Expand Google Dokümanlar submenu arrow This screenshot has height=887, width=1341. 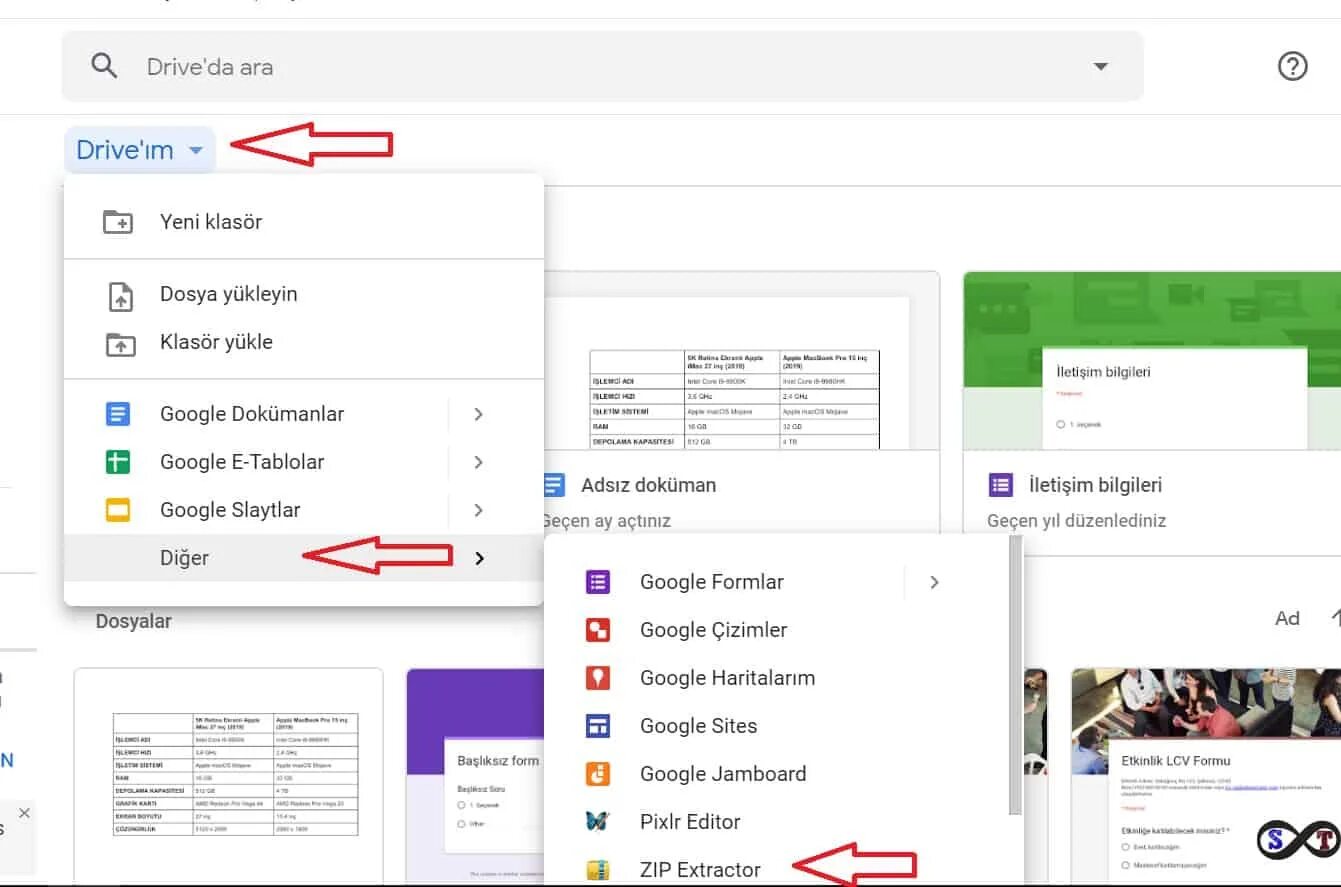point(479,414)
